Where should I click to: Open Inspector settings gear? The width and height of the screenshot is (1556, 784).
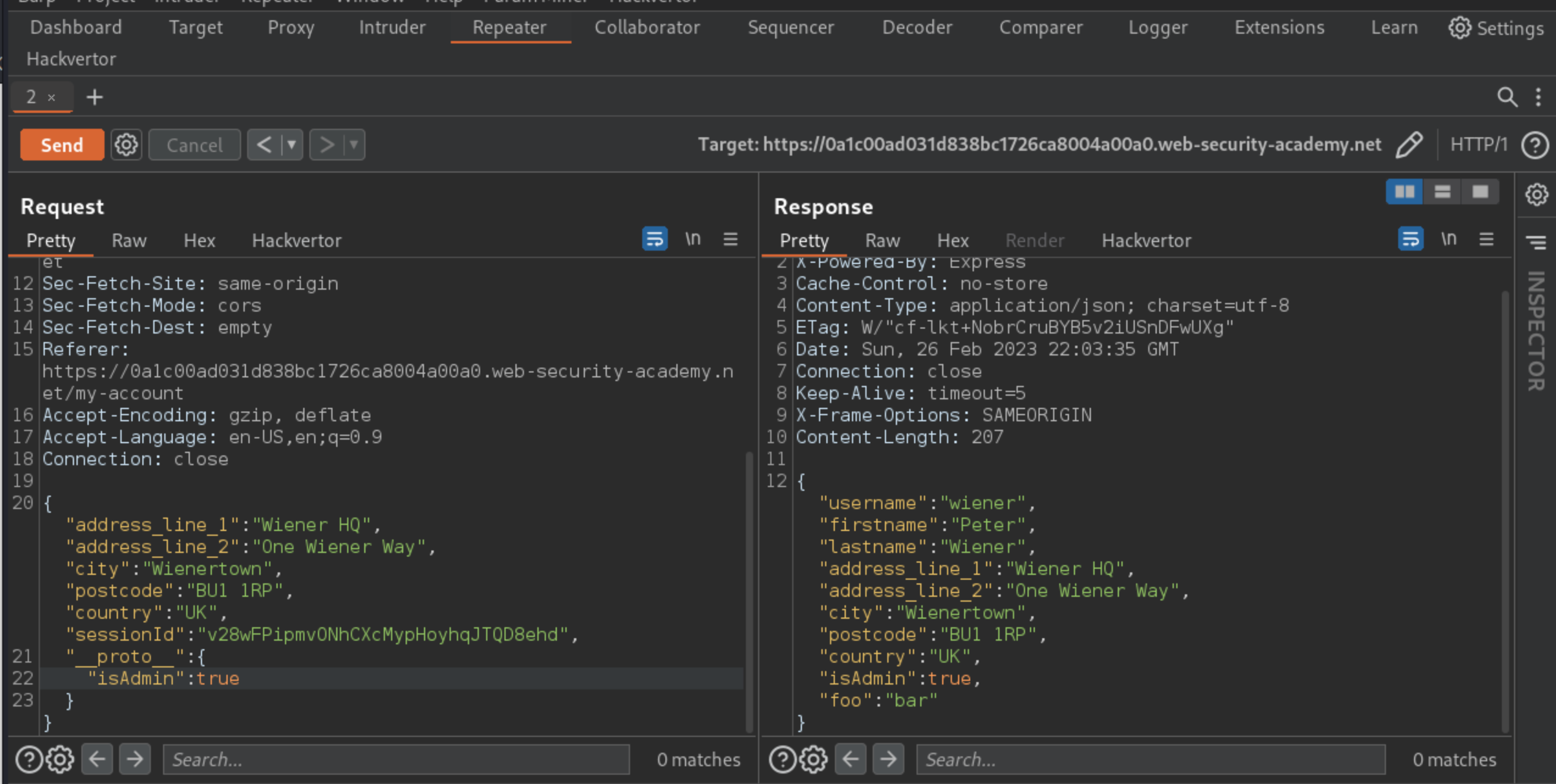[x=1536, y=194]
